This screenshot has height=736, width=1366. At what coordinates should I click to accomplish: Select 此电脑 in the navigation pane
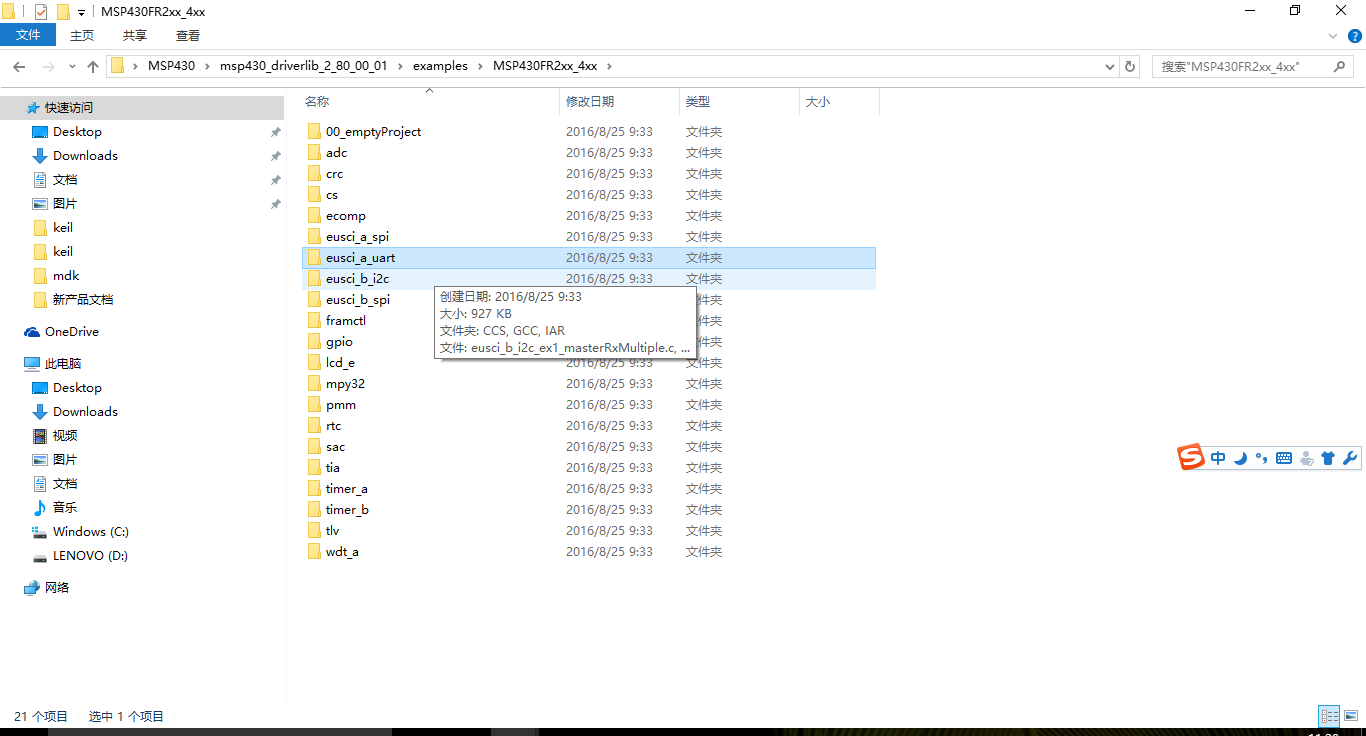click(x=63, y=364)
